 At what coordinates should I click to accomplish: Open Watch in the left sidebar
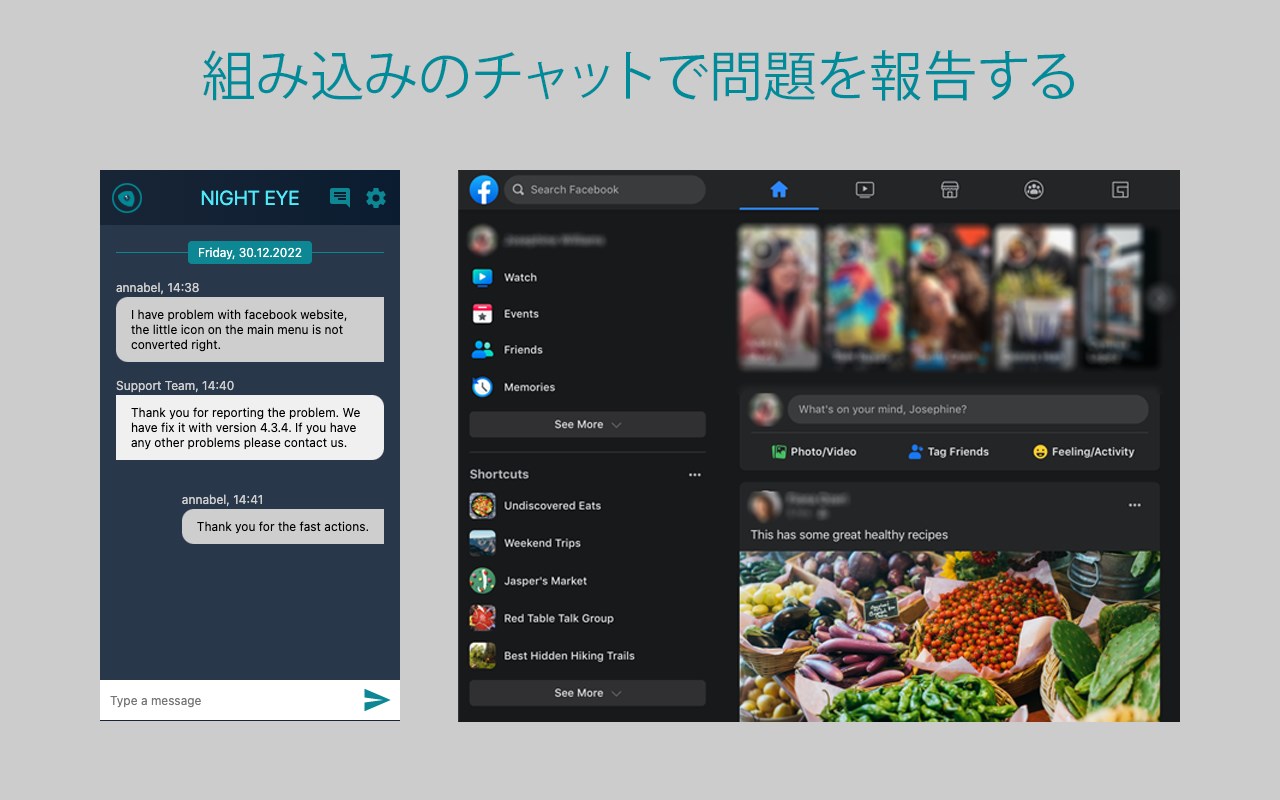587,277
